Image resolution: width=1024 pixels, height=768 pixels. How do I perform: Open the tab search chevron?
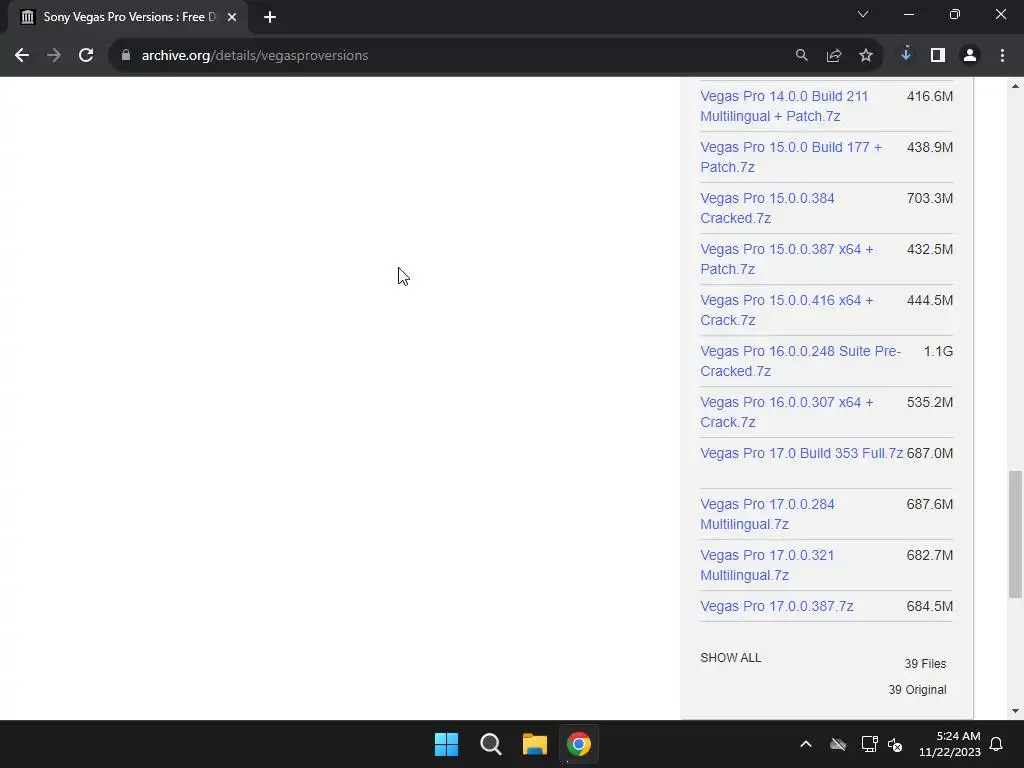[x=863, y=14]
